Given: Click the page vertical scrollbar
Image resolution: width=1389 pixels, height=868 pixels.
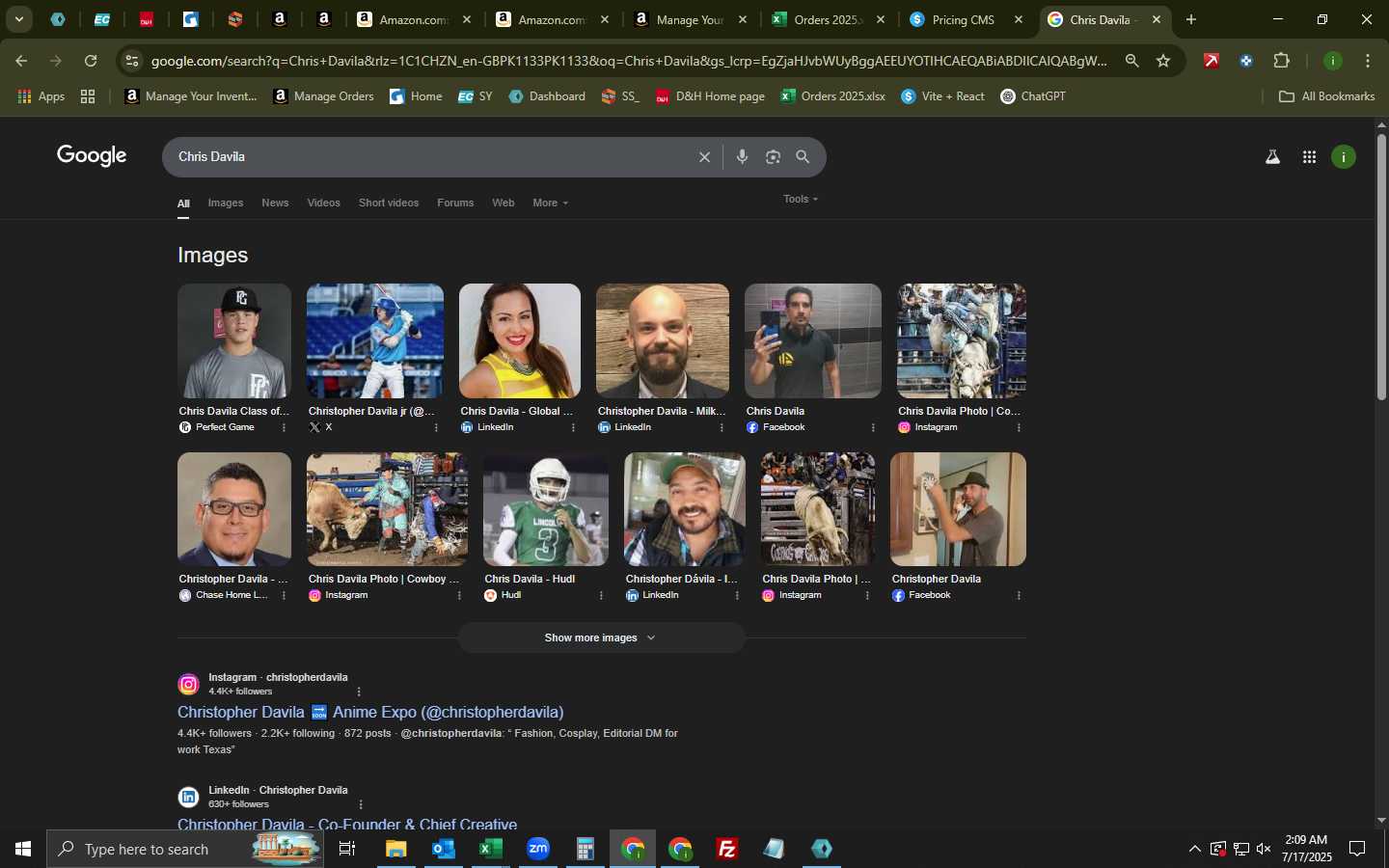Looking at the screenshot, I should pyautogui.click(x=1381, y=267).
